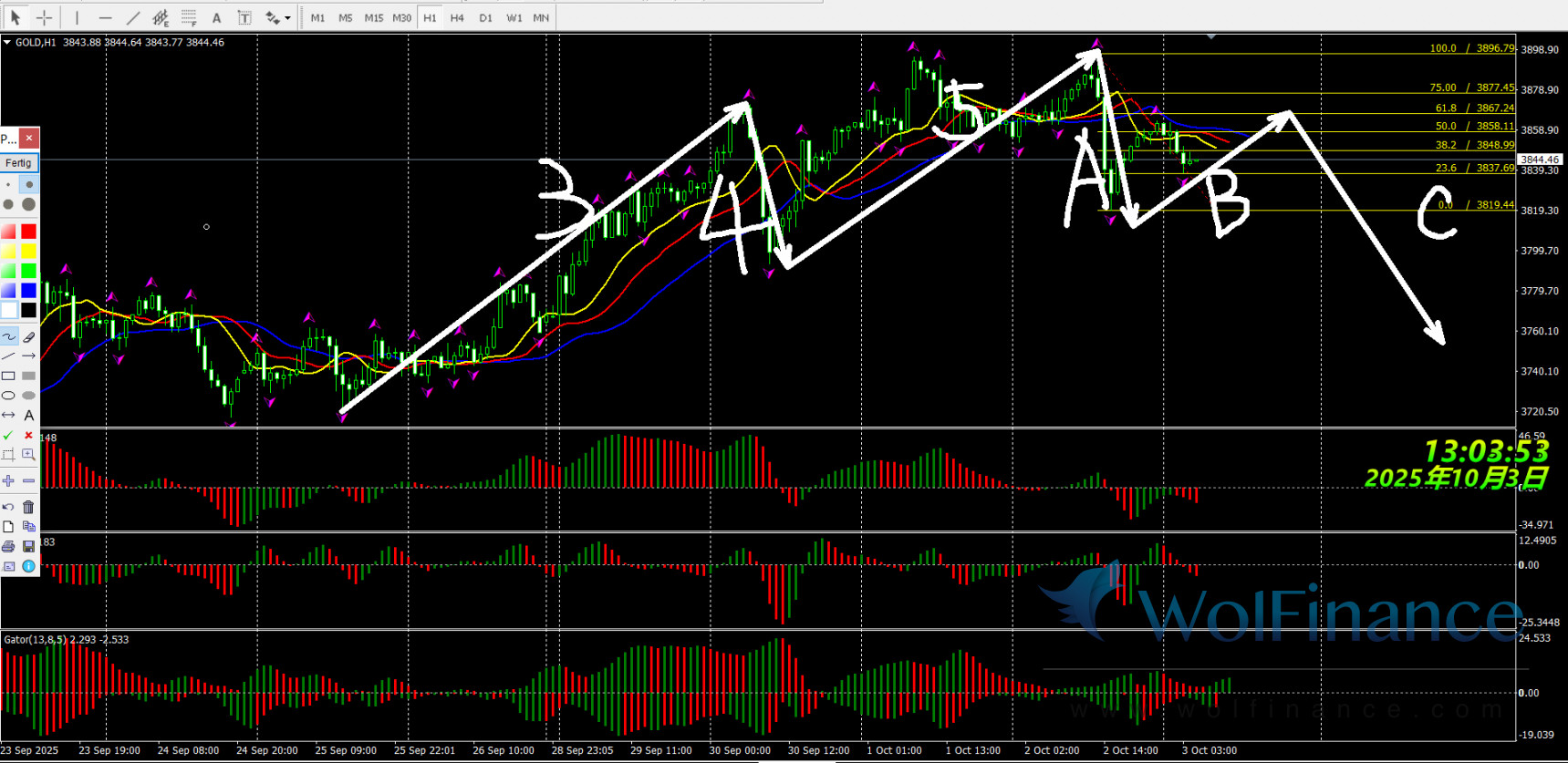Select the freehand pen drawing tool
Image resolution: width=1568 pixels, height=763 pixels.
pos(9,336)
